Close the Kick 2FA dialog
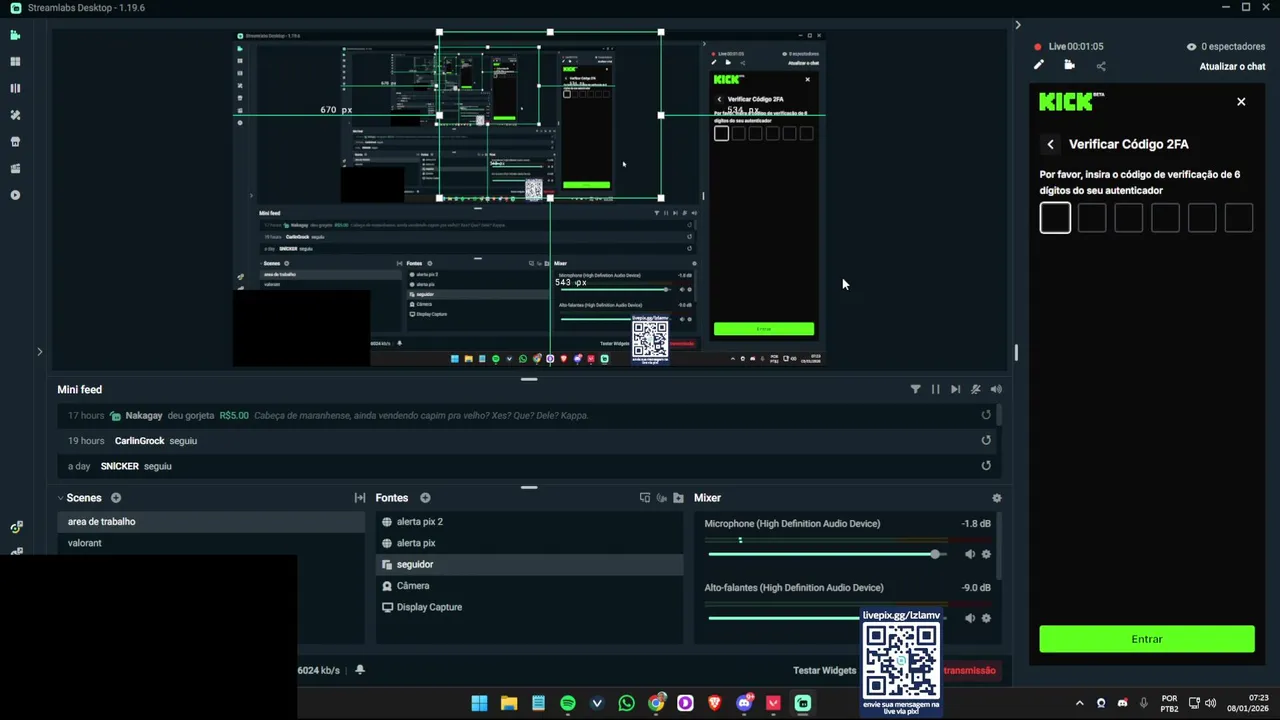 point(1241,102)
